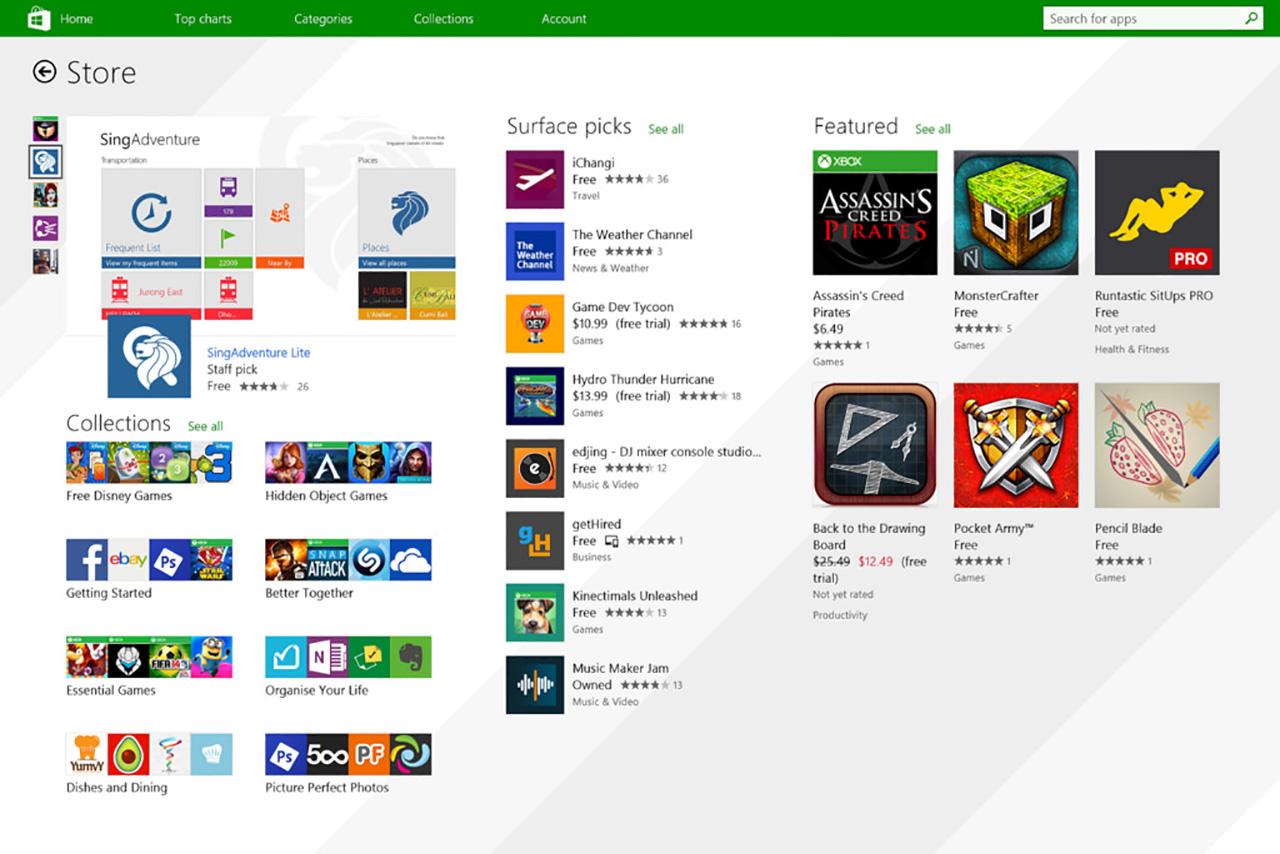Open the Top charts tab
Screen dimensions: 1280x854
coord(203,18)
